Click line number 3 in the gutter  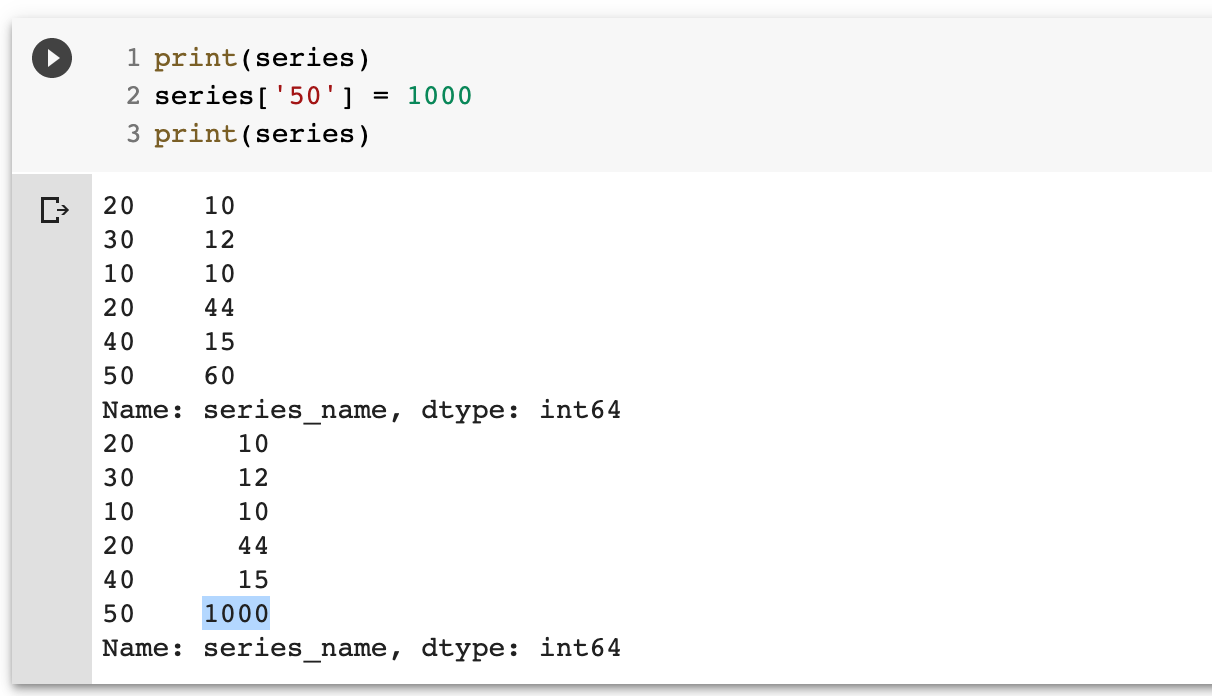pos(131,133)
